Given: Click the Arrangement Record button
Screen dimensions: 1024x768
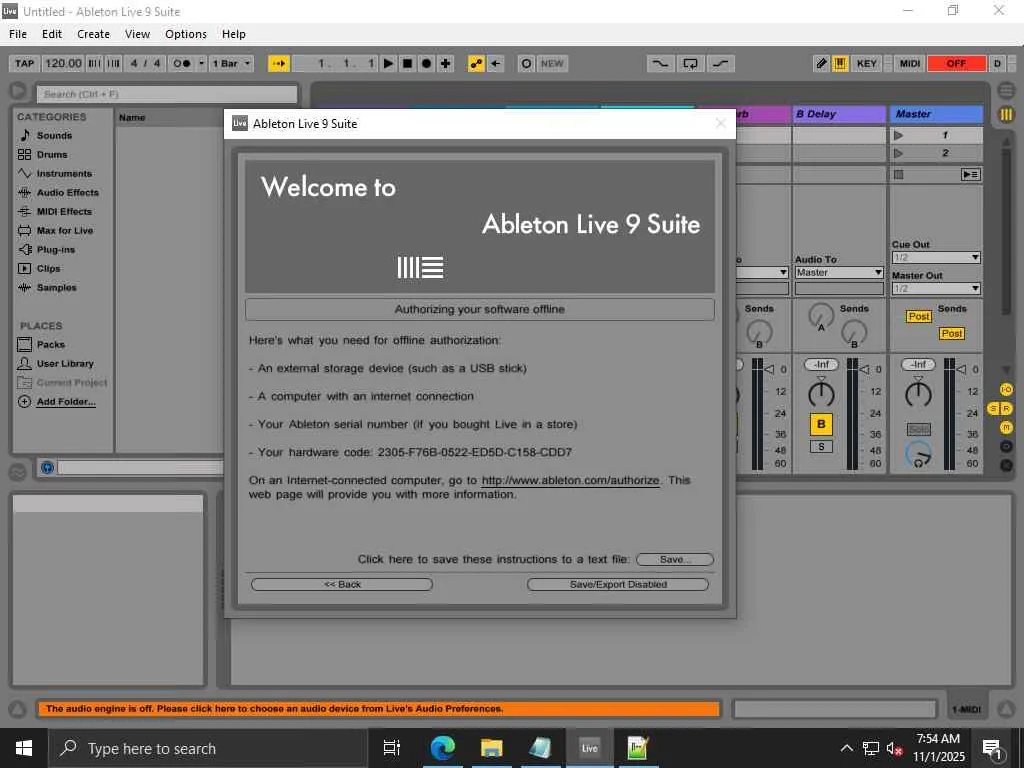Looking at the screenshot, I should coord(426,63).
